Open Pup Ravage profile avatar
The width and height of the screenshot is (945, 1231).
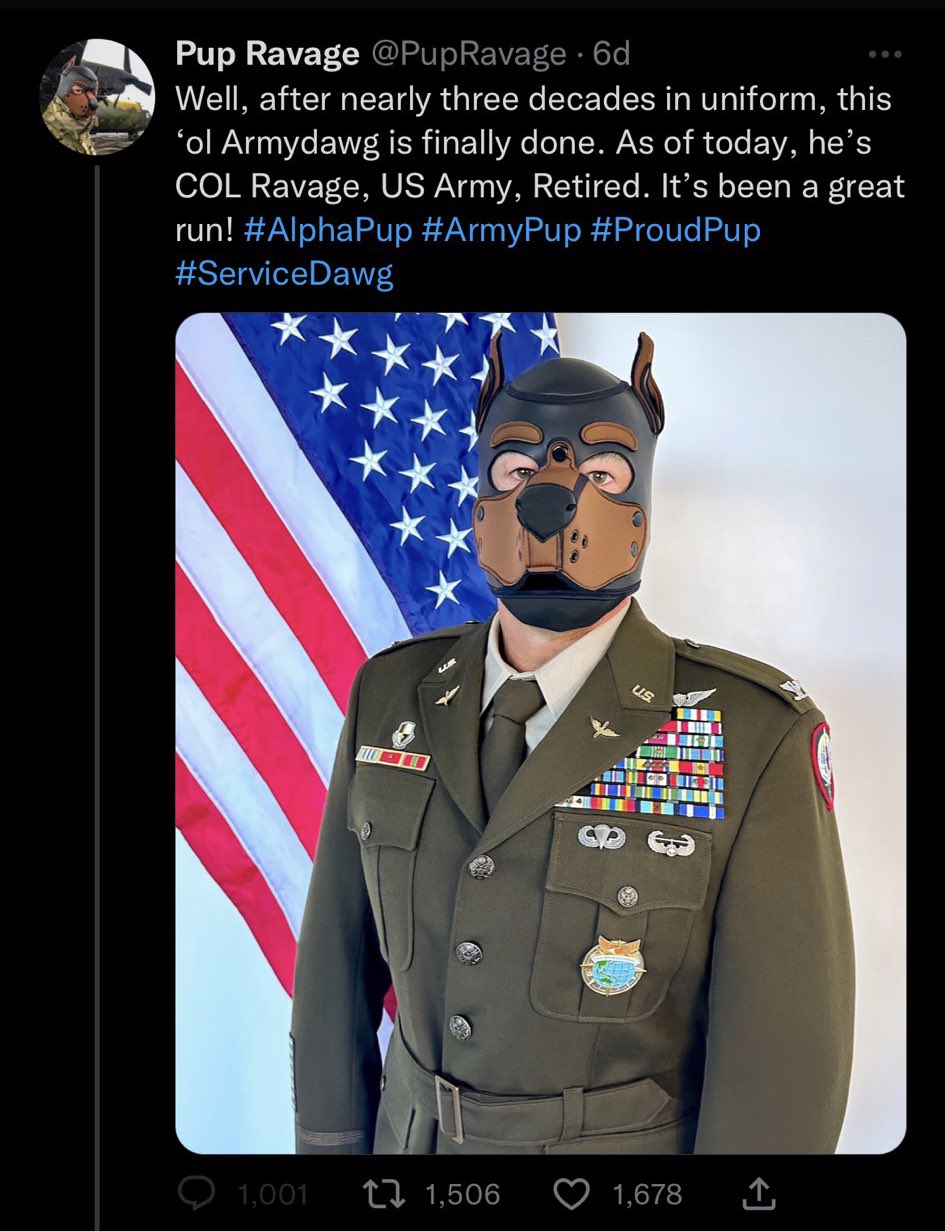97,97
